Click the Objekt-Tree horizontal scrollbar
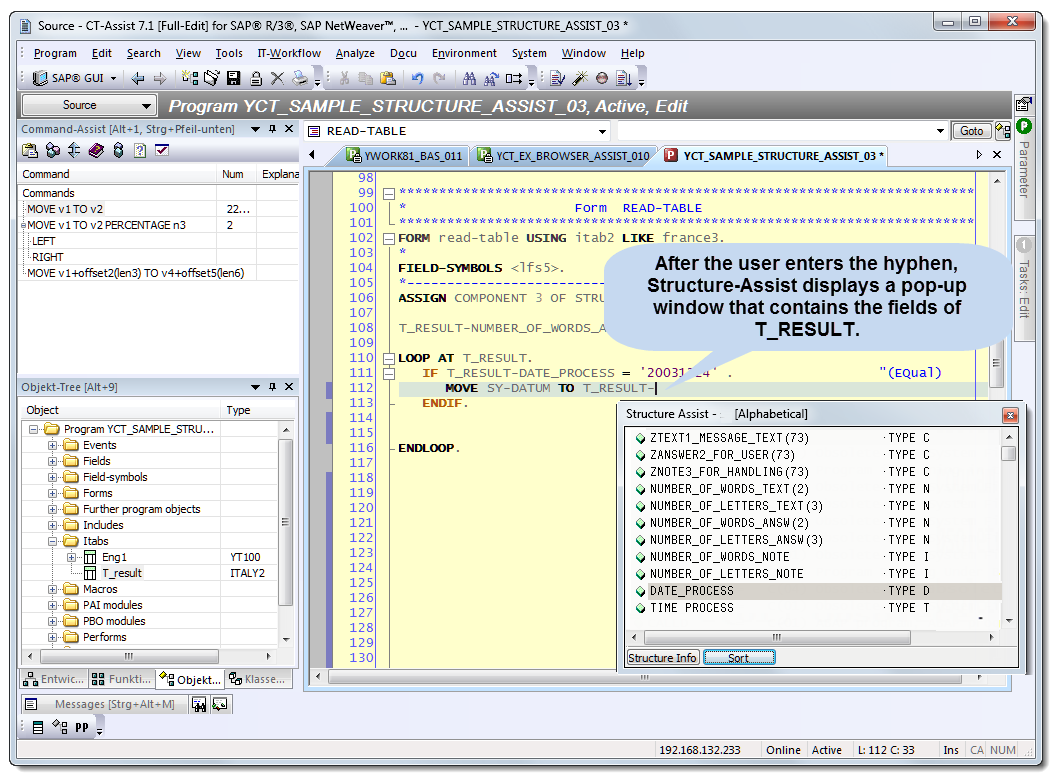This screenshot has width=1055, height=778. tap(128, 656)
